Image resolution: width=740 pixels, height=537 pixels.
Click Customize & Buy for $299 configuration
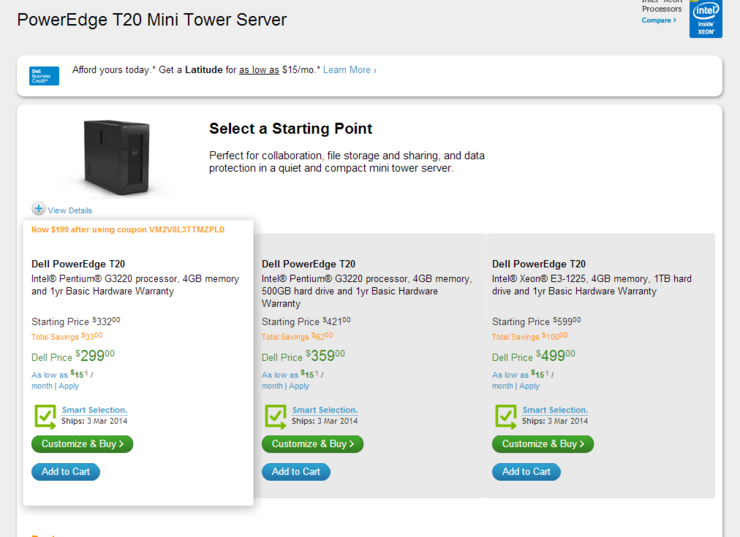click(82, 444)
